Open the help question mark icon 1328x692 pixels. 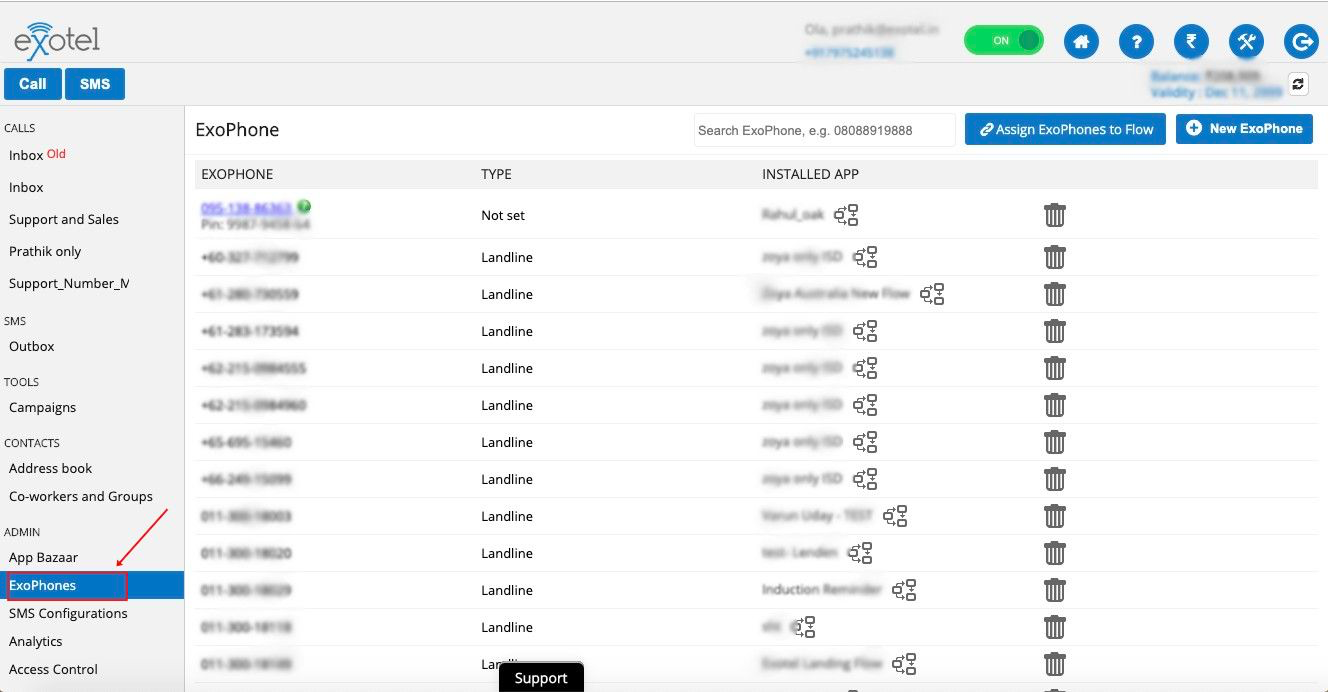(x=1136, y=42)
